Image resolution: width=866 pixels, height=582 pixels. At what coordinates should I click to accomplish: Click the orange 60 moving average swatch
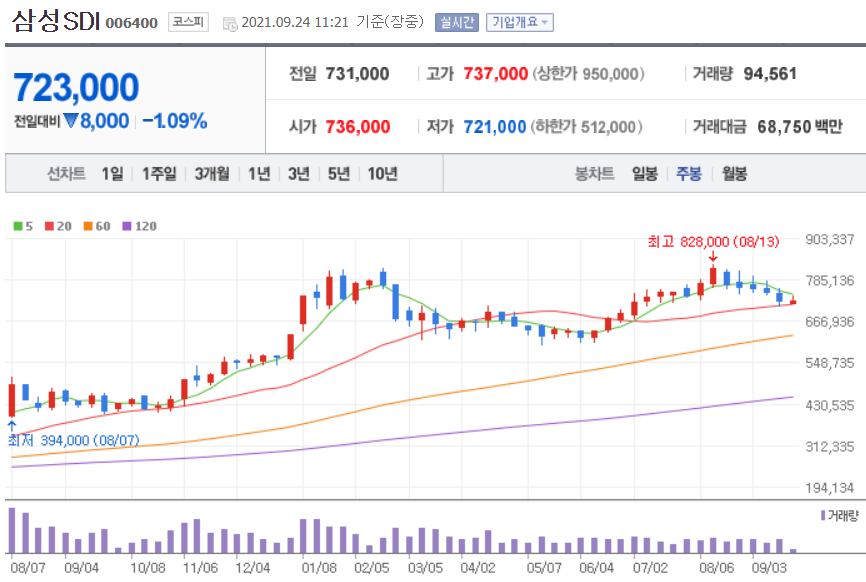tap(88, 226)
